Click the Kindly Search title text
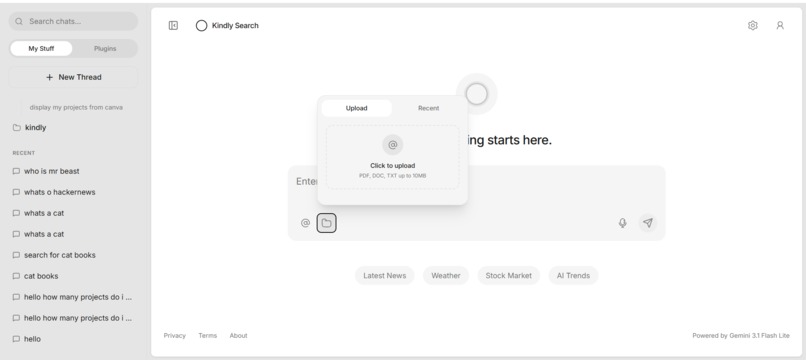Viewport: 806px width, 360px height. 235,25
